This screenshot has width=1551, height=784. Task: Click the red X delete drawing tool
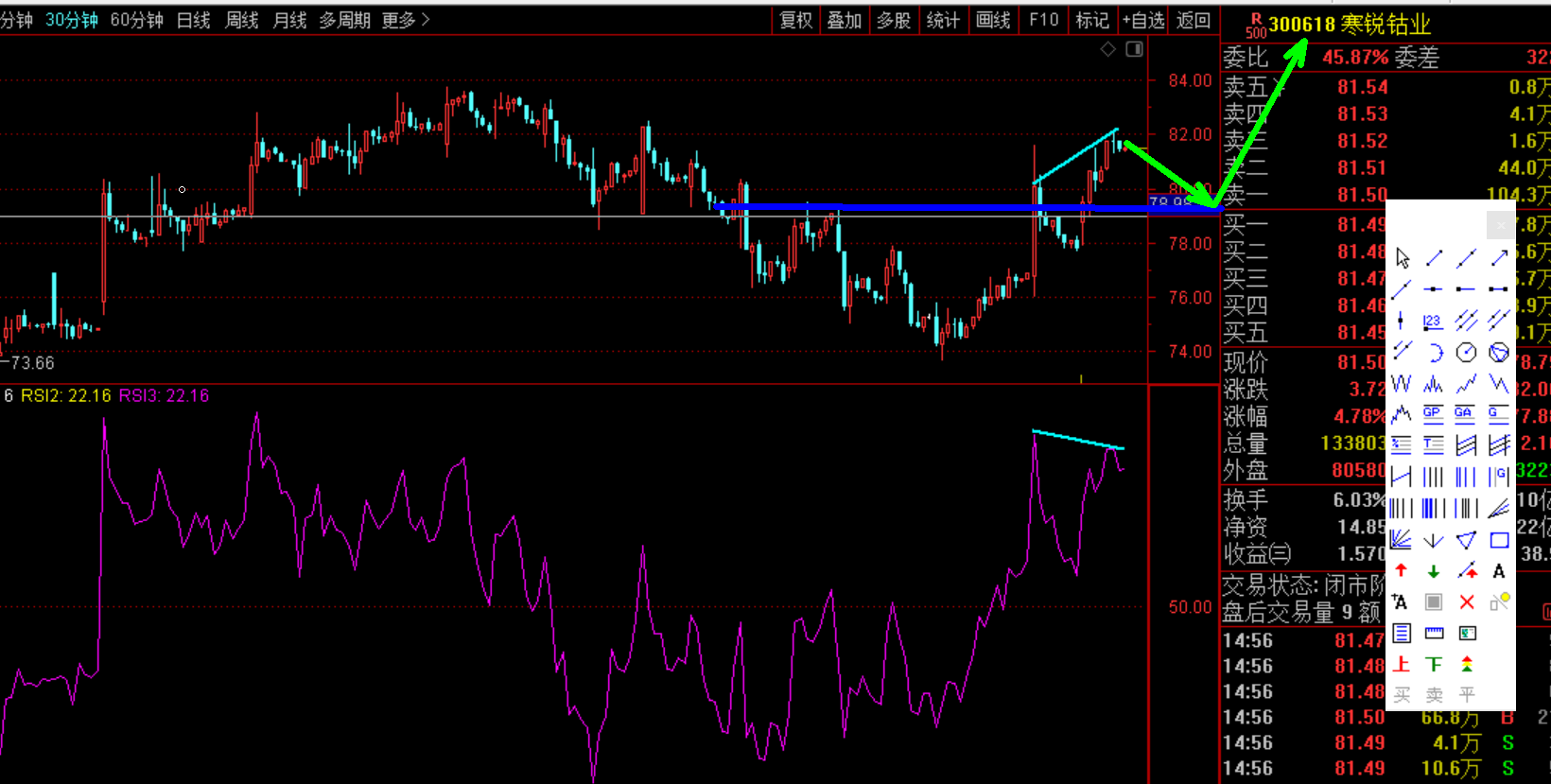click(1467, 602)
